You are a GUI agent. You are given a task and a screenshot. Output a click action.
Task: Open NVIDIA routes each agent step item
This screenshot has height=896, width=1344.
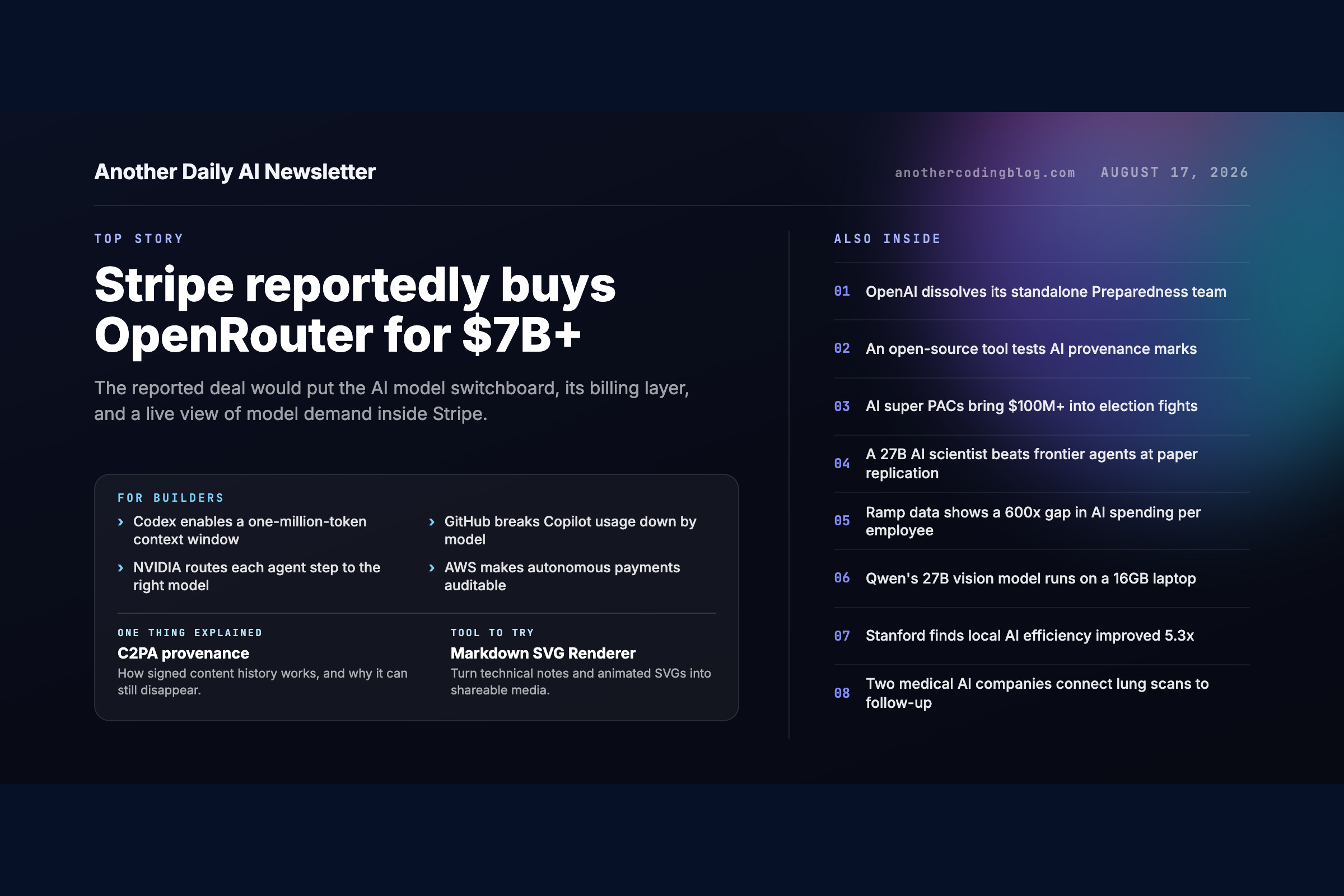point(256,577)
